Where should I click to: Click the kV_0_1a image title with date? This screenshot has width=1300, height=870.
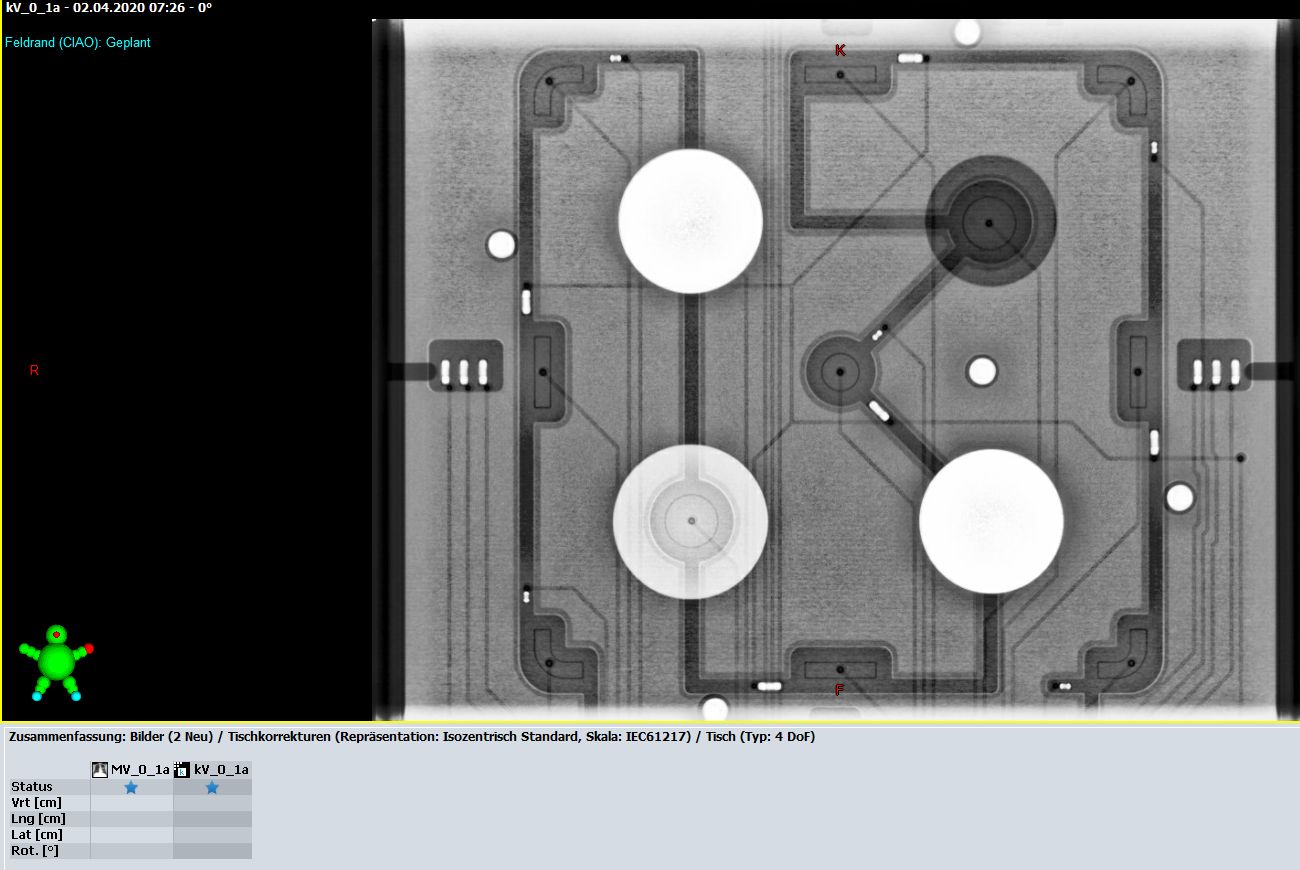108,7
